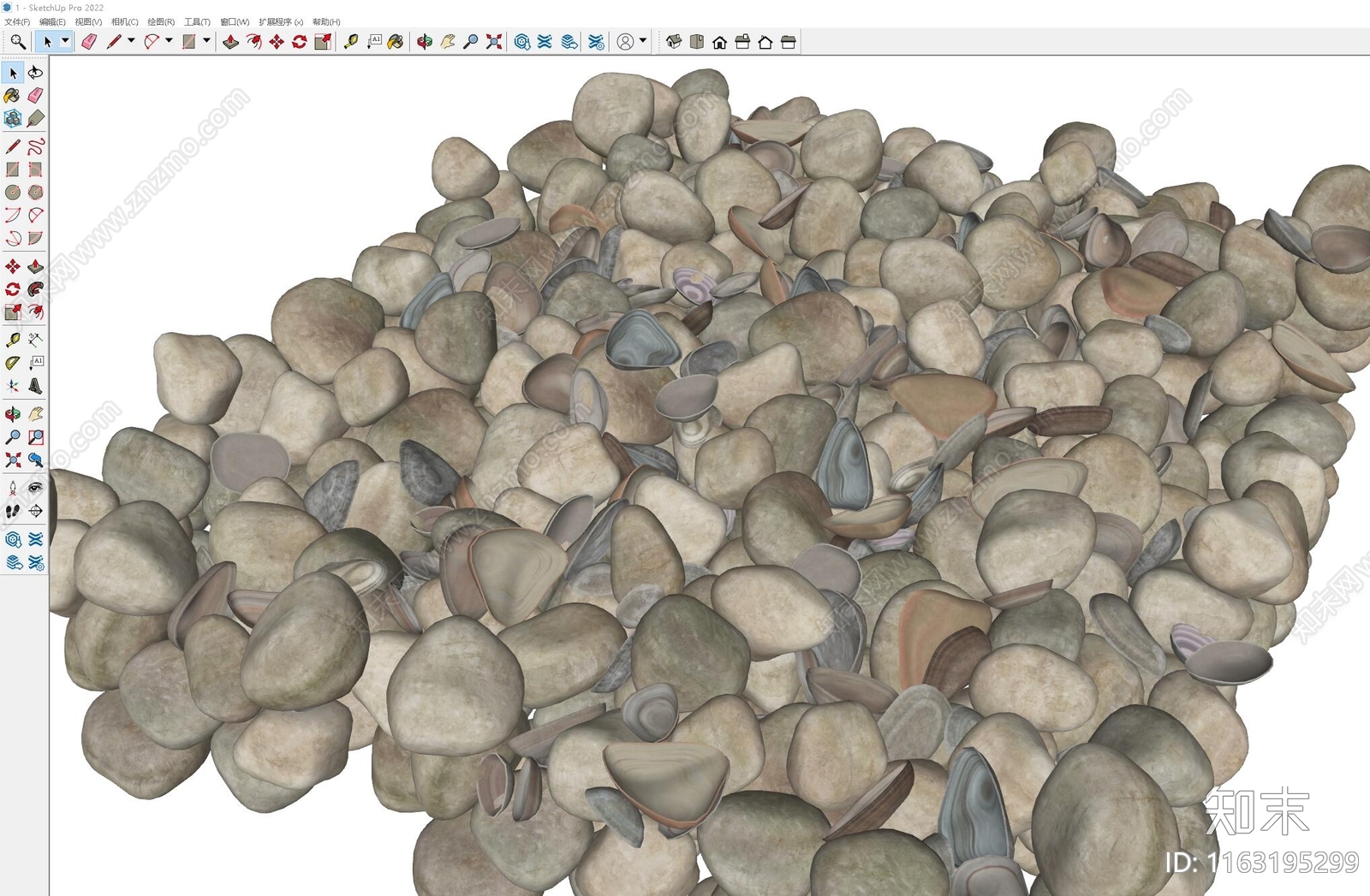Image resolution: width=1370 pixels, height=896 pixels.
Task: Choose the Tag tool
Action: point(35,118)
